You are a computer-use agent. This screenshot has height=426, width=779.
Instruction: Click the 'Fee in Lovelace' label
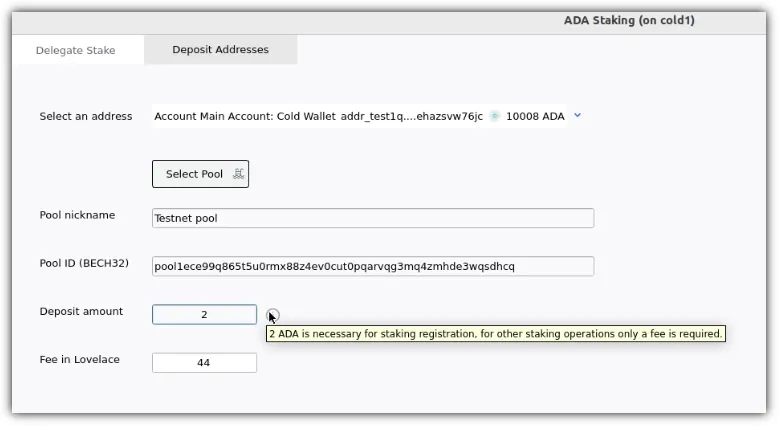79,359
